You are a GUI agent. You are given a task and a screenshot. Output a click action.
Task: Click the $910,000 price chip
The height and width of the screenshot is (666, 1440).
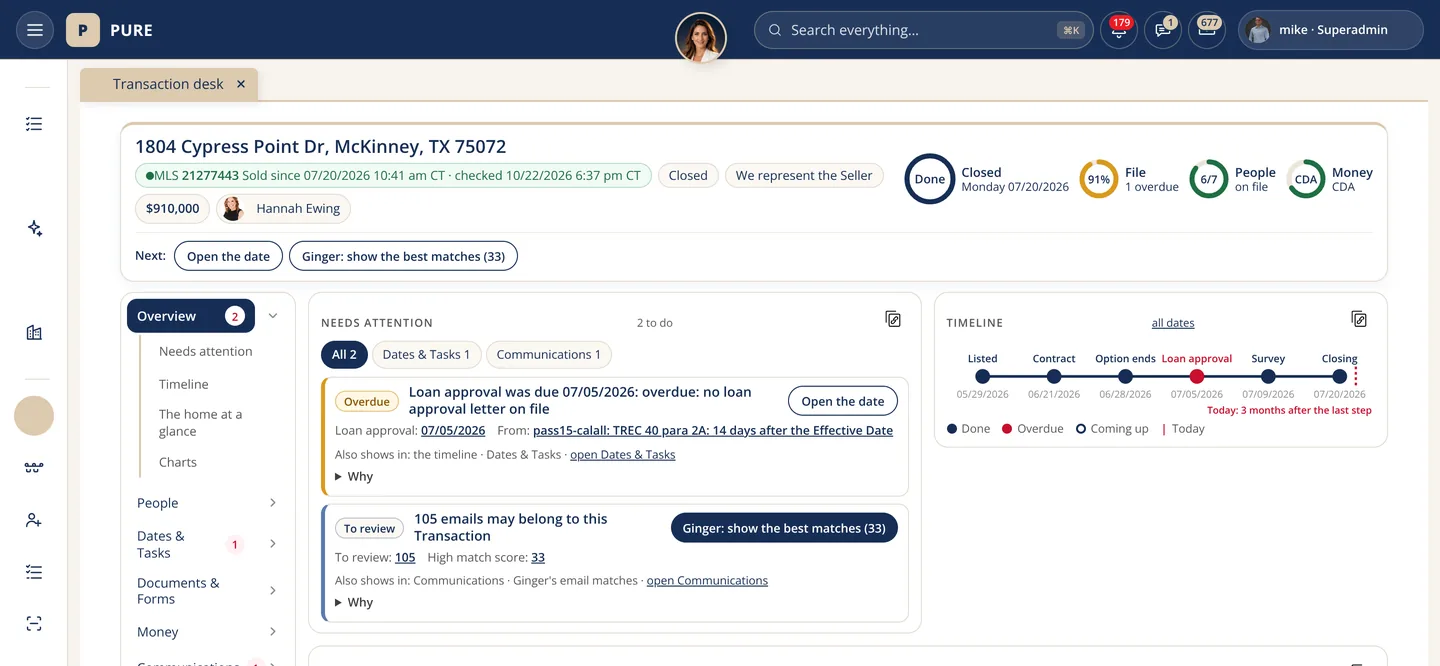pos(172,208)
